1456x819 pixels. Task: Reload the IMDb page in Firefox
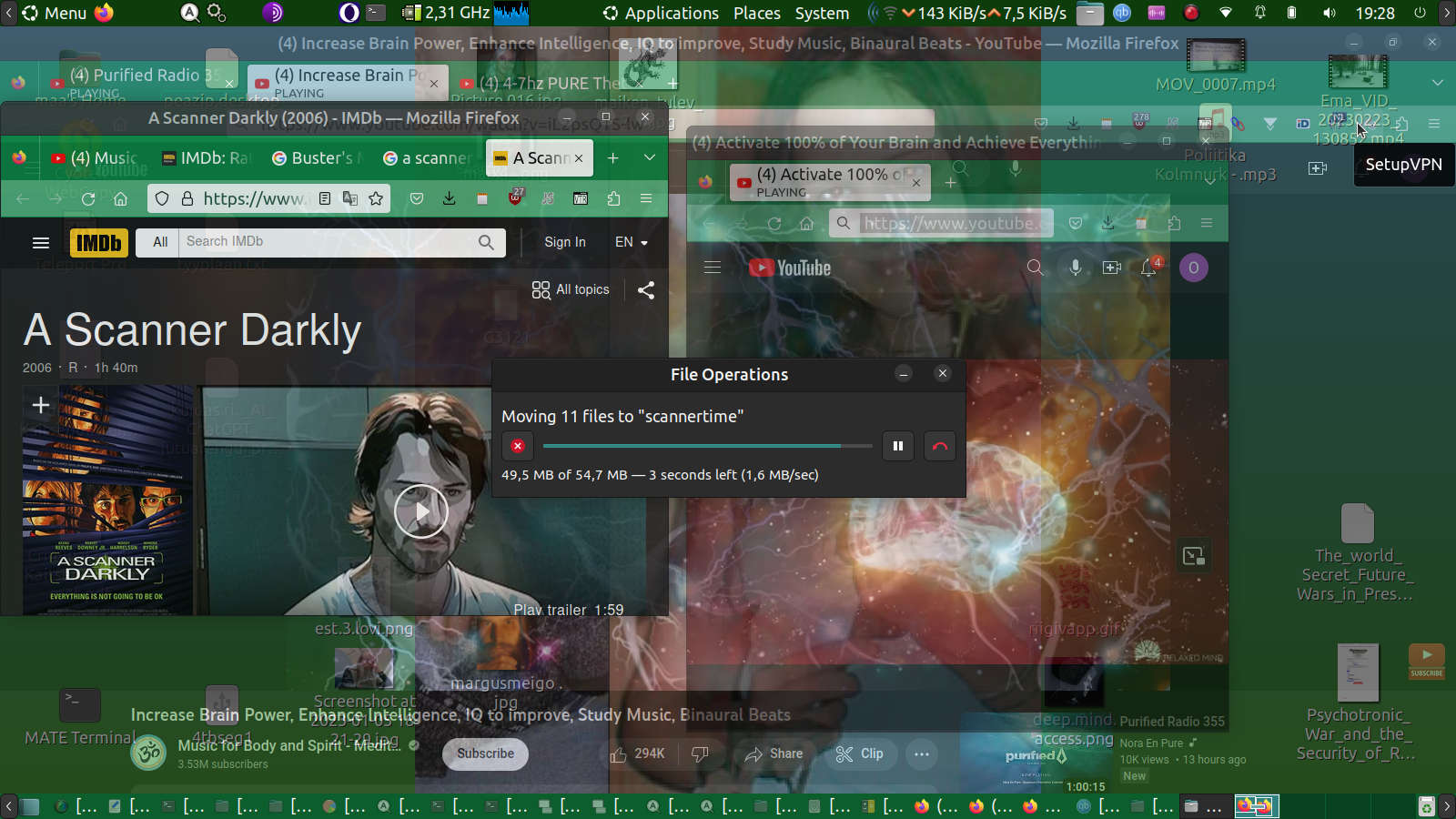[x=88, y=198]
